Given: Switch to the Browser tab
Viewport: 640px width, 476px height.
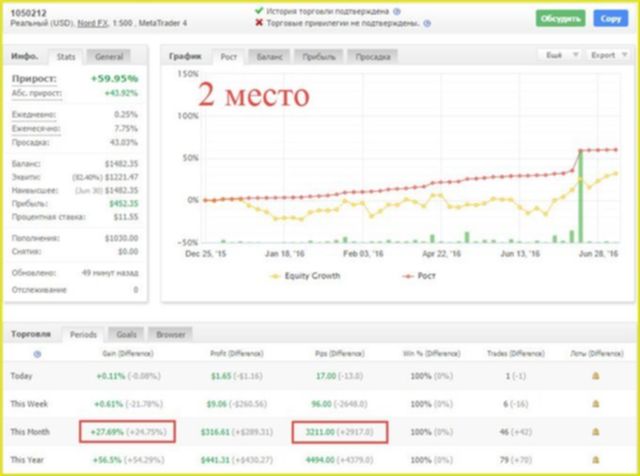Looking at the screenshot, I should point(171,334).
